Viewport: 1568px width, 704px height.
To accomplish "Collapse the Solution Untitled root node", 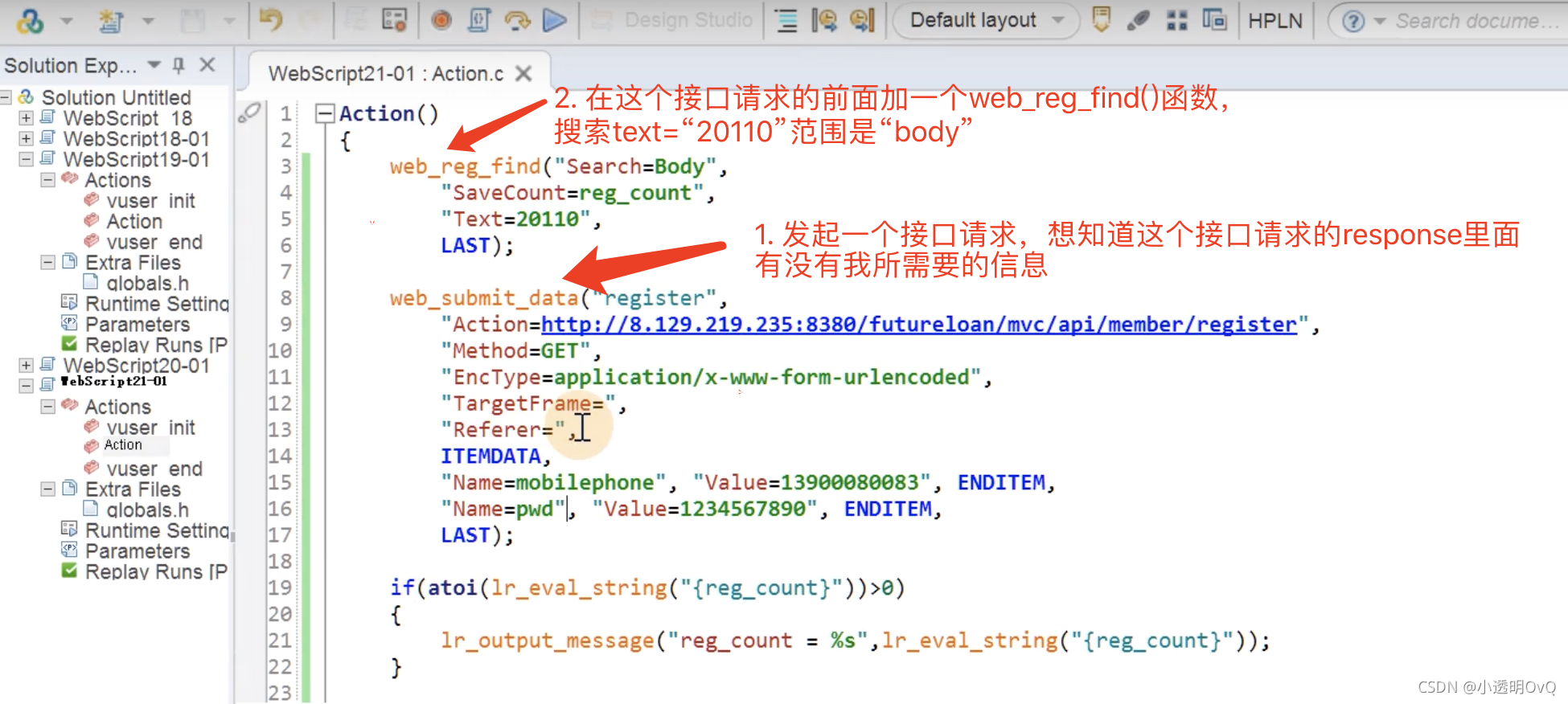I will [x=6, y=97].
